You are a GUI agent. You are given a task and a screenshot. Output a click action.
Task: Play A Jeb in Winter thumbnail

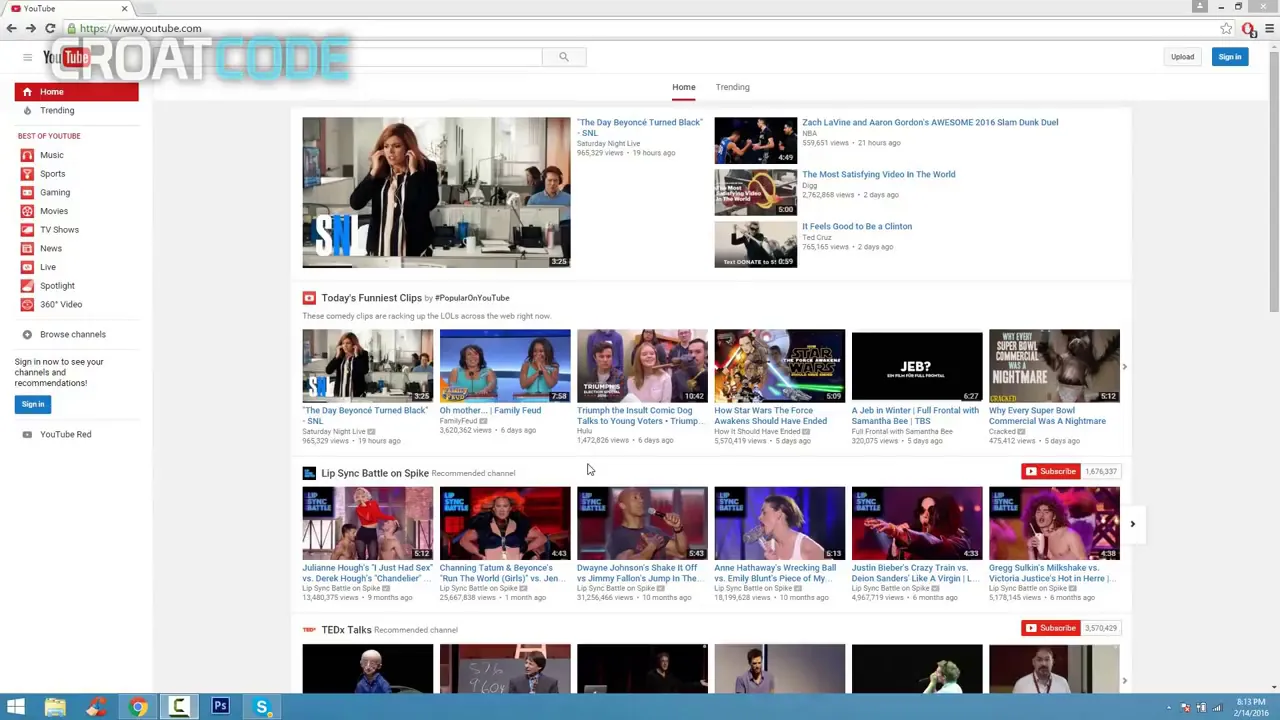coord(917,365)
